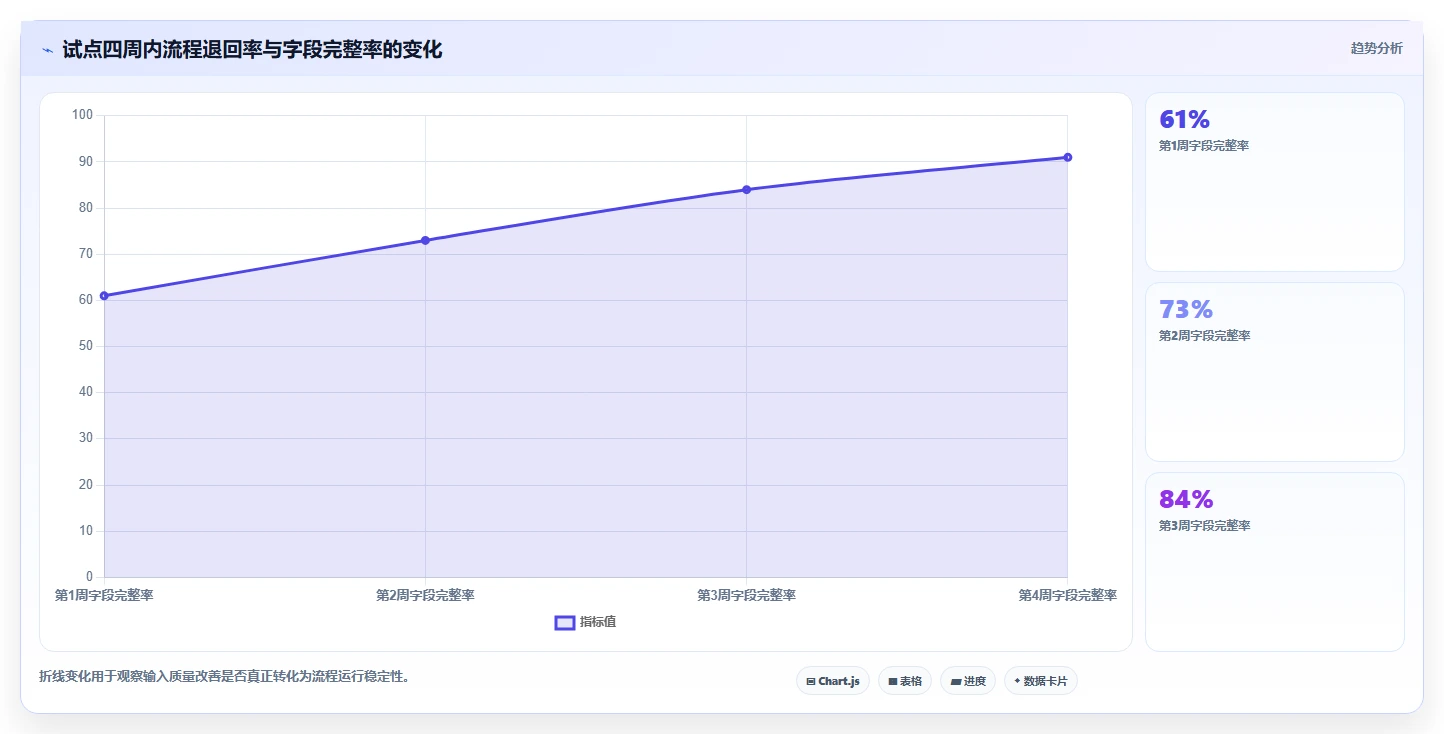Click the y-axis value 50
This screenshot has height=734, width=1444.
click(x=85, y=346)
